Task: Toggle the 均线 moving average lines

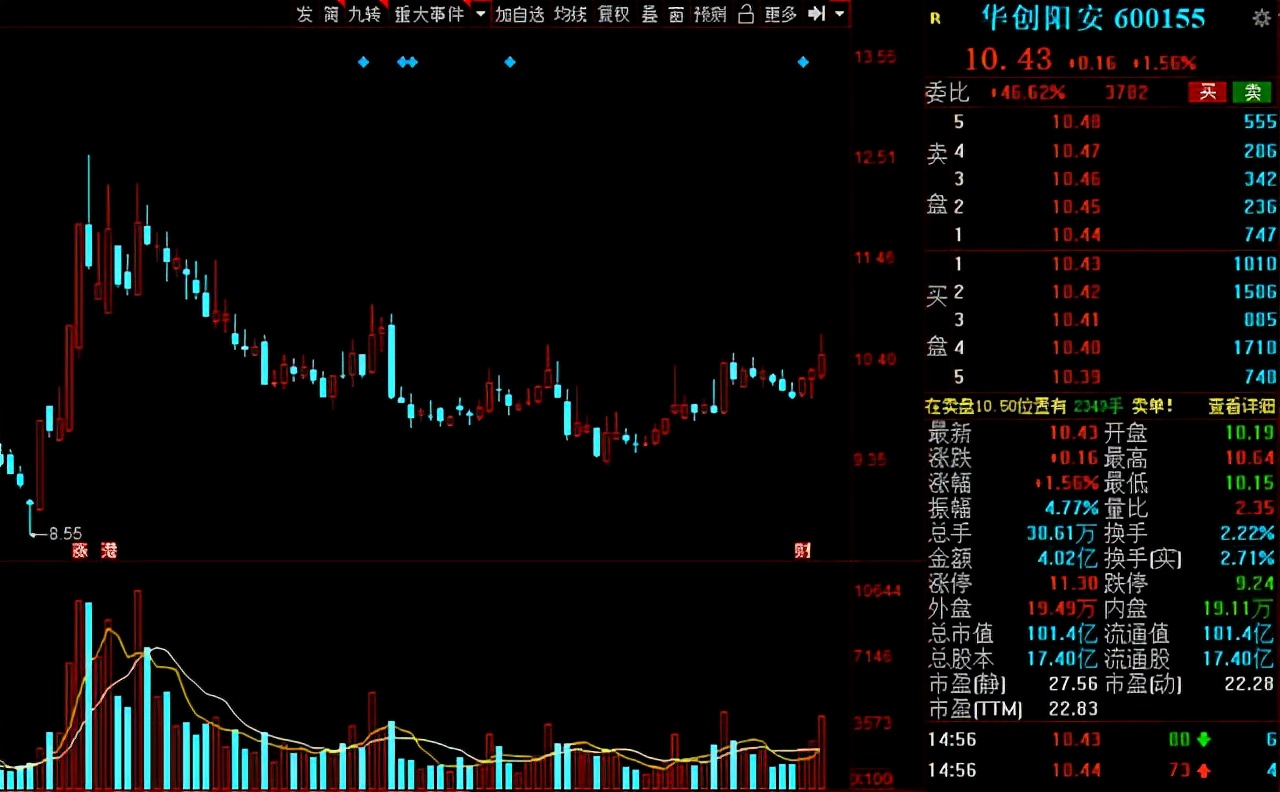Action: (570, 14)
